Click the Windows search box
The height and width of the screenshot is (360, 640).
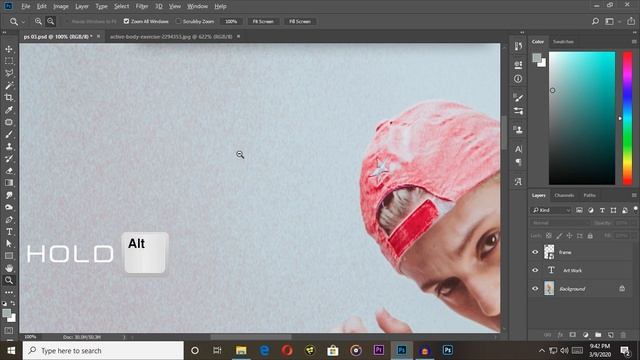pyautogui.click(x=103, y=351)
